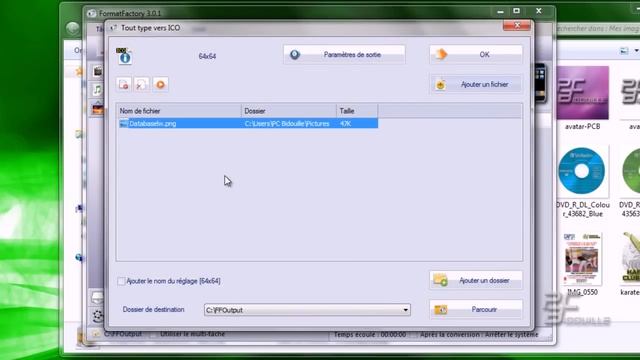Maximize the FormatFactory window

pyautogui.click(x=516, y=11)
